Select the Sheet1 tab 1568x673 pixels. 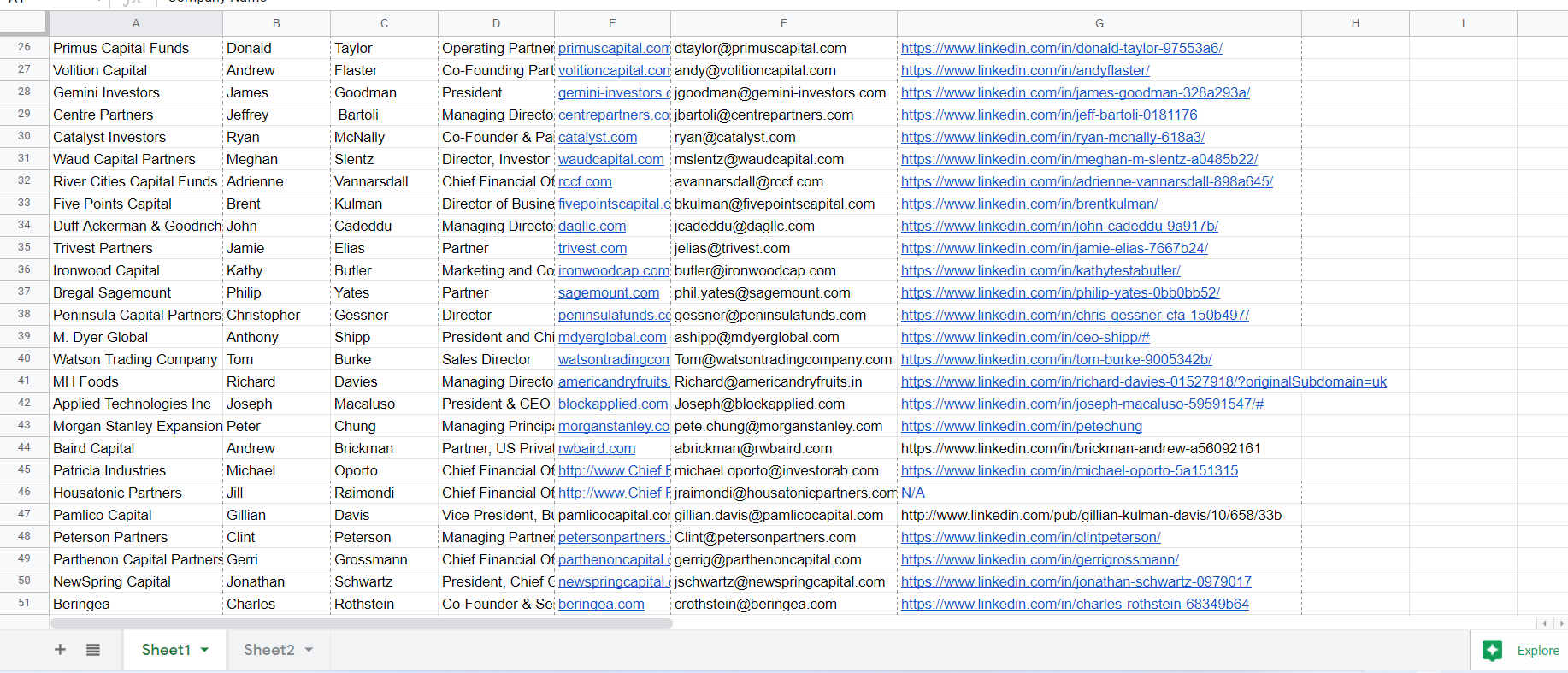[x=165, y=650]
